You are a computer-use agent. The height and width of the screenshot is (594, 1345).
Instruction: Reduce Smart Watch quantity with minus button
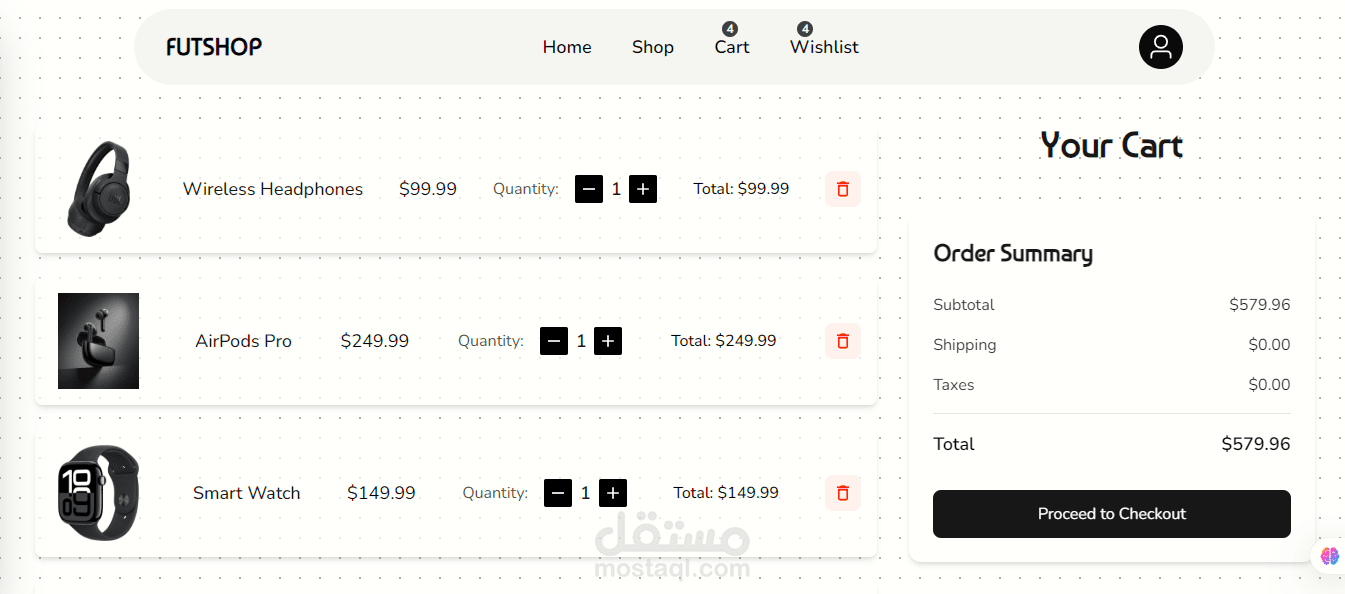558,493
